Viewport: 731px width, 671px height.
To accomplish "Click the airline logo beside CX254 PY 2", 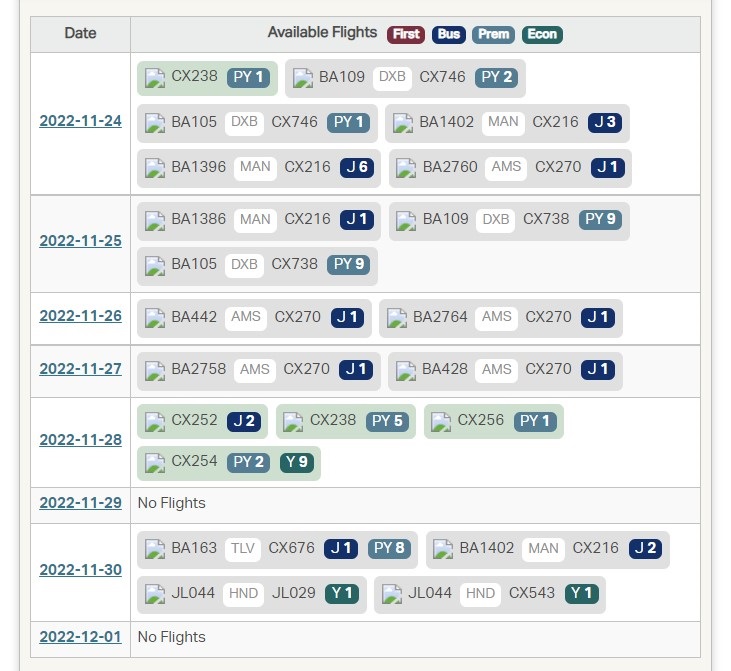I will tap(155, 463).
